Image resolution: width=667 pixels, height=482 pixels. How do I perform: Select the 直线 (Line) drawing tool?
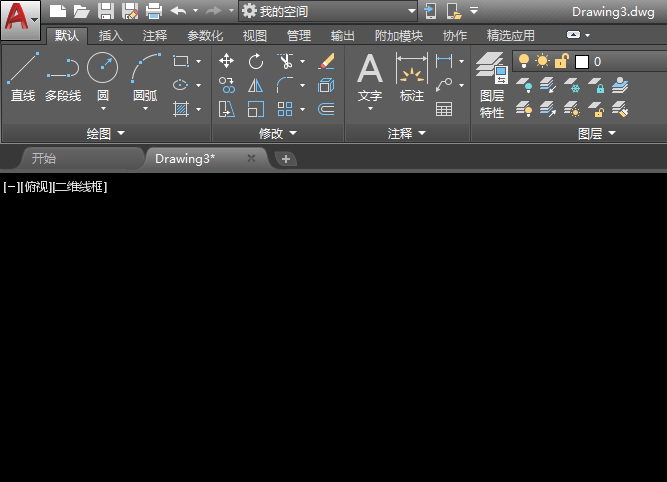(23, 77)
